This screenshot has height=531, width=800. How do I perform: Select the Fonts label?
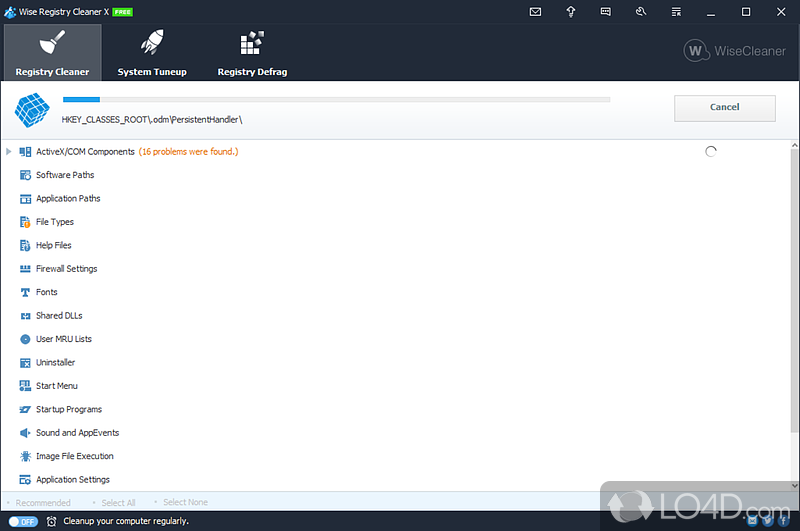click(x=46, y=292)
